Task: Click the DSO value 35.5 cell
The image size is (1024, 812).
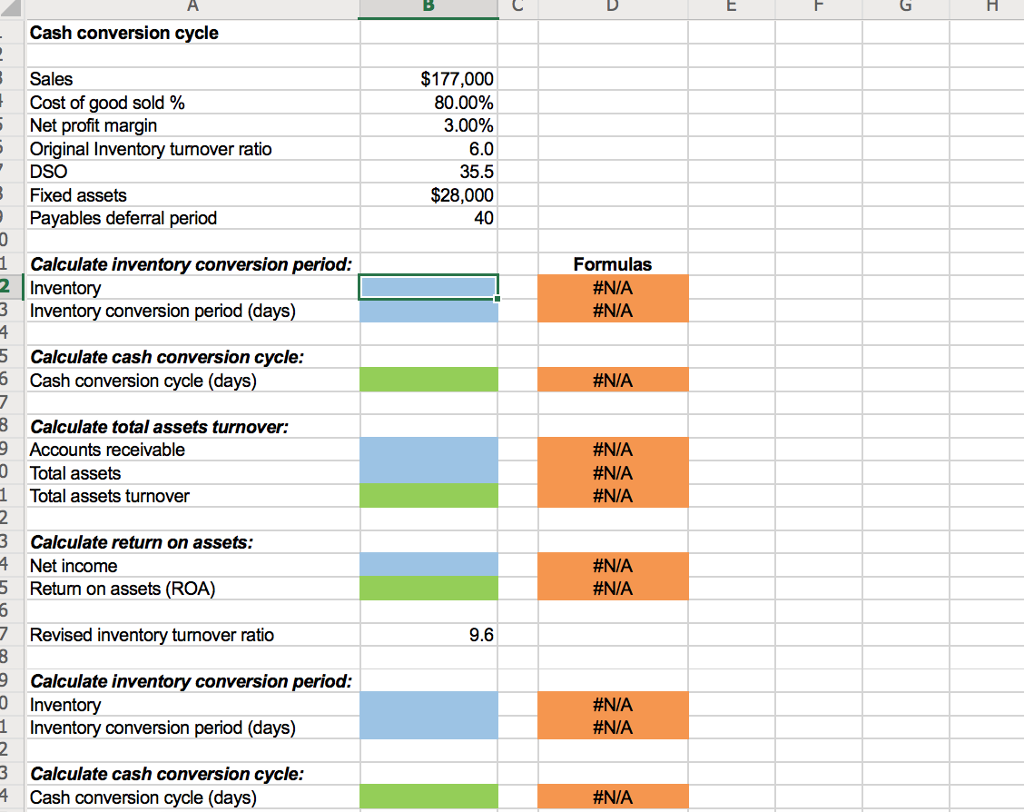Action: 428,172
